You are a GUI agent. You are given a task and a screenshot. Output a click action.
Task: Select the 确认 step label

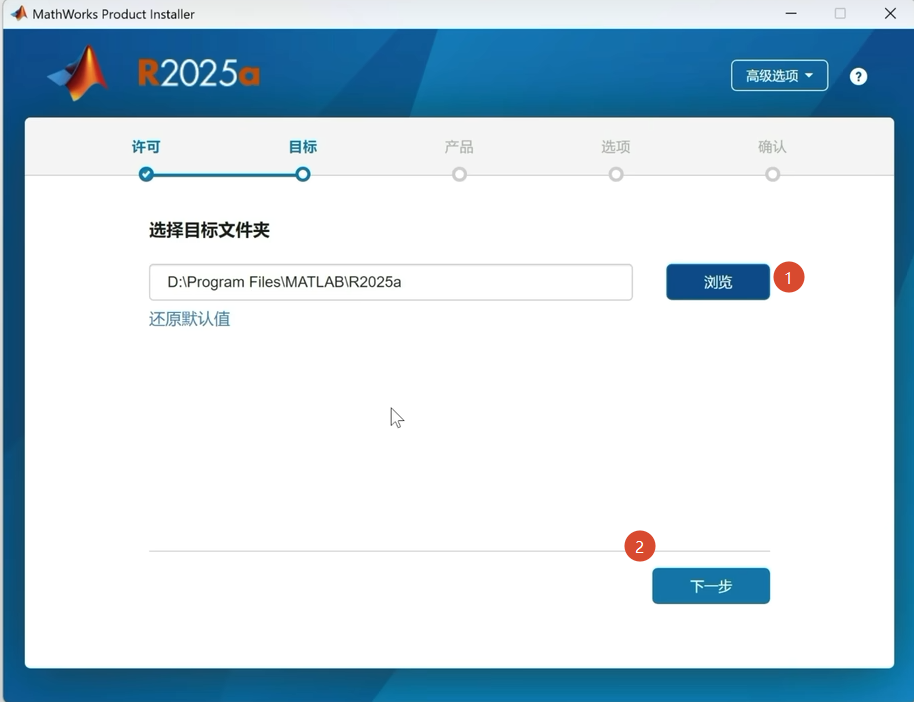point(772,147)
